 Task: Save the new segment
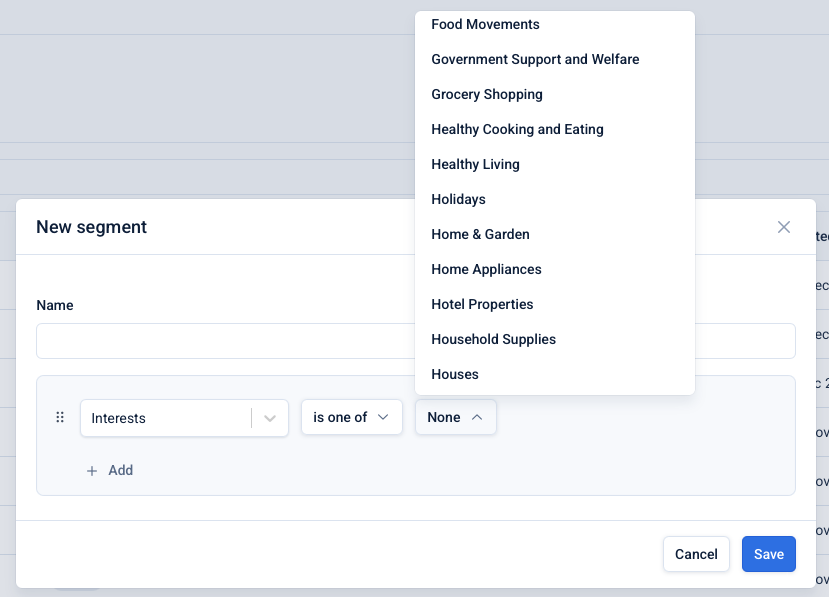click(x=768, y=554)
